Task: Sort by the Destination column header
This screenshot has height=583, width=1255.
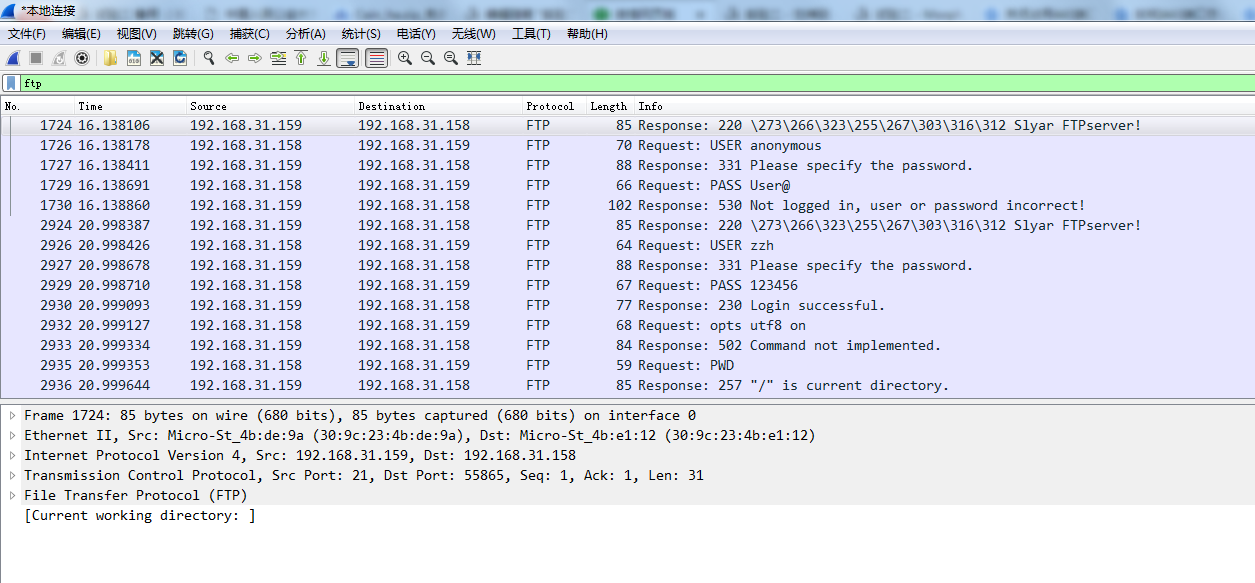Action: (x=438, y=106)
